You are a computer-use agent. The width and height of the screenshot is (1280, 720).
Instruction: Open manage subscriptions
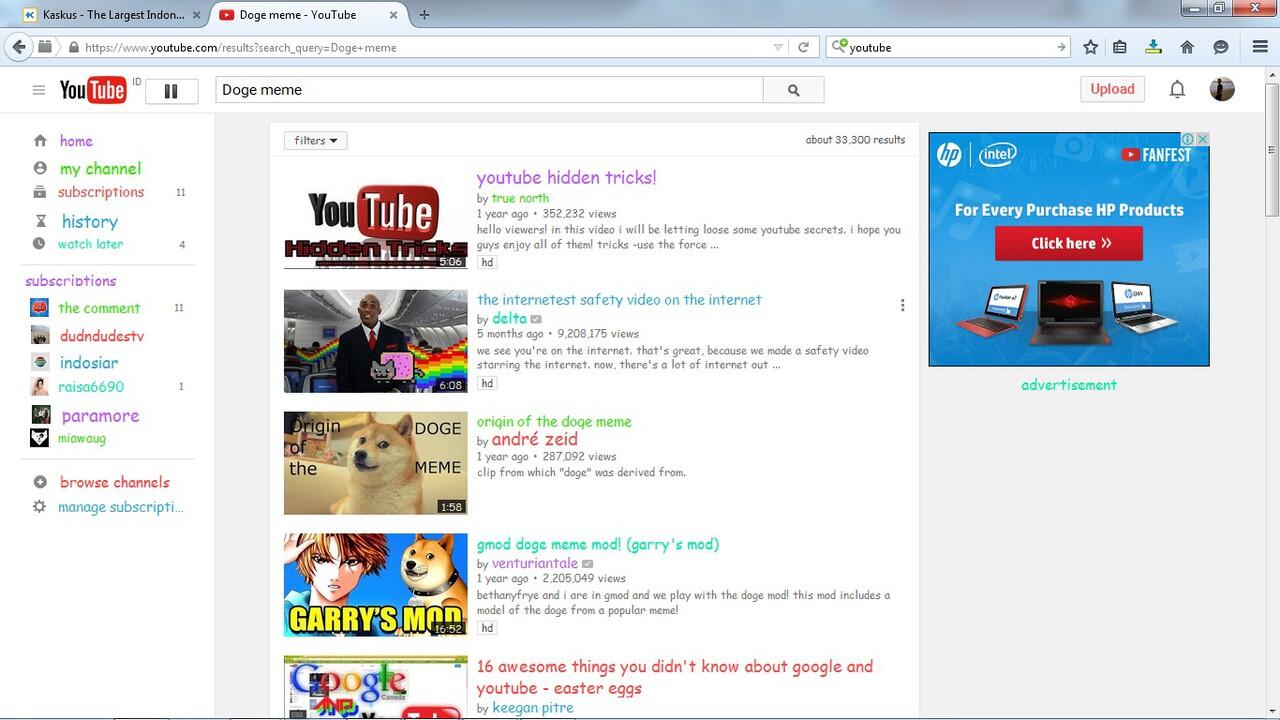pyautogui.click(x=121, y=507)
